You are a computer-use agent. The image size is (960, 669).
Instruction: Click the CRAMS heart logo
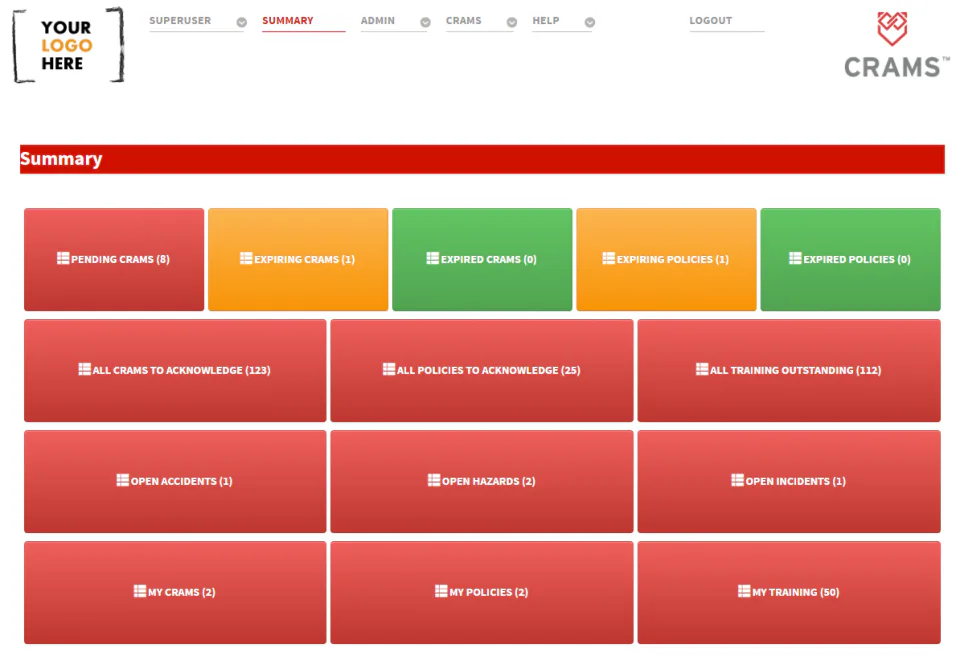(892, 28)
